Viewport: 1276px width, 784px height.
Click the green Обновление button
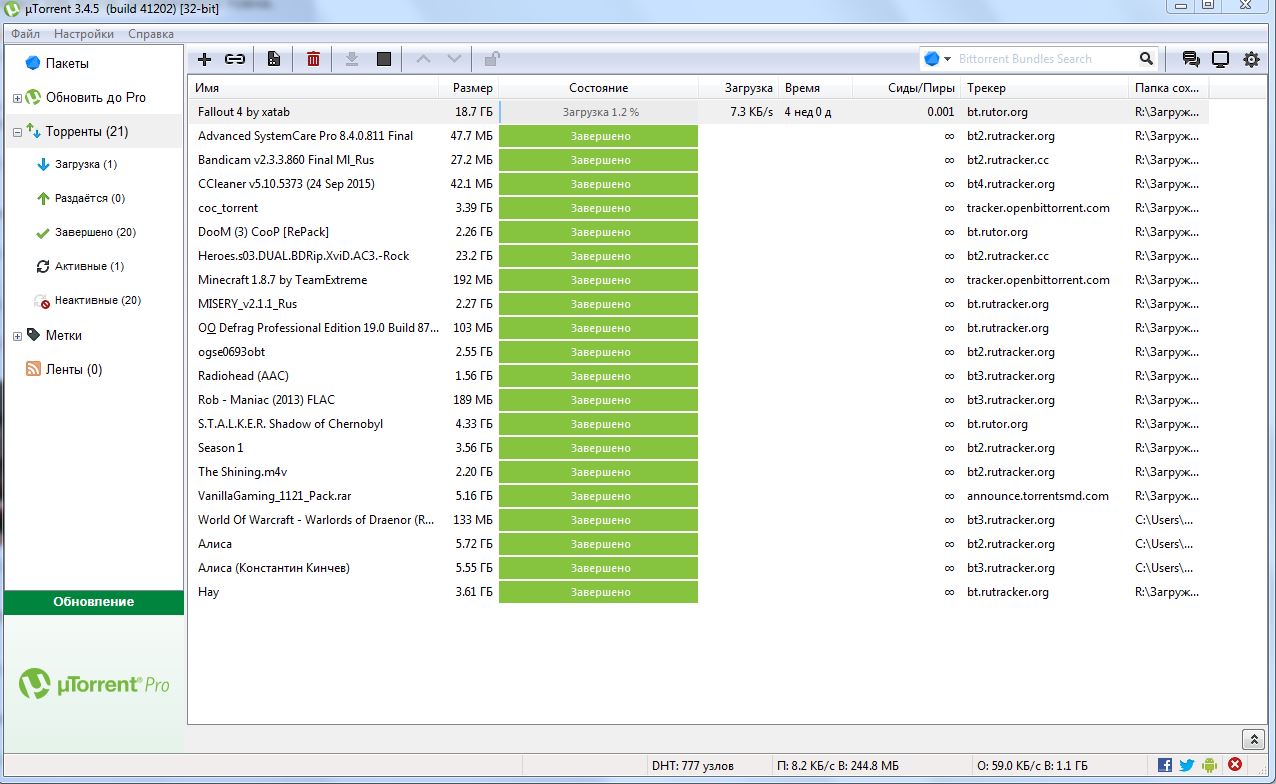[94, 602]
